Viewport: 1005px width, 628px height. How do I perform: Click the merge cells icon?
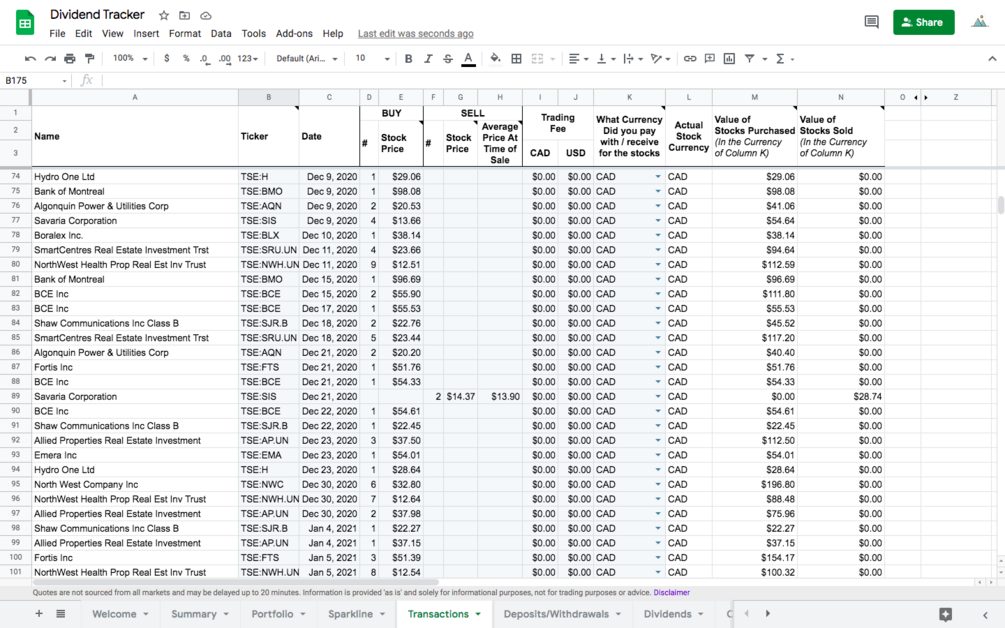point(537,58)
